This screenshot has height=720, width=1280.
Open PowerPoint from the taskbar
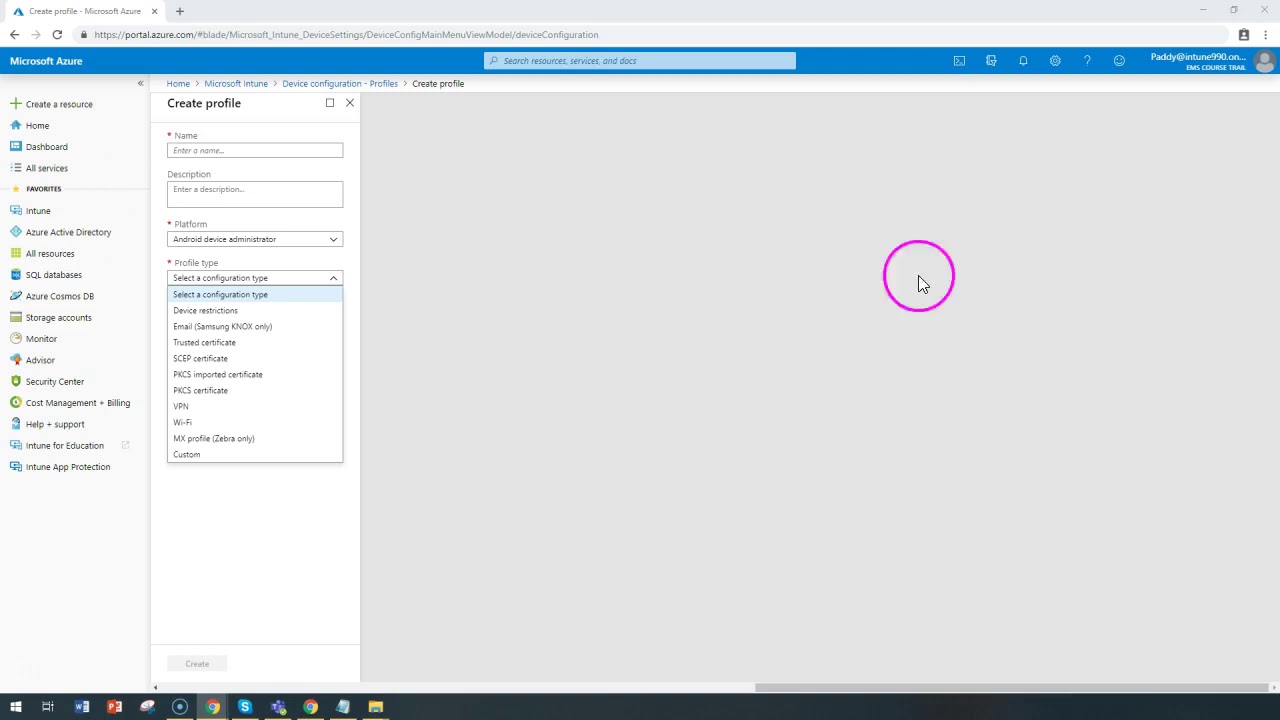point(115,707)
